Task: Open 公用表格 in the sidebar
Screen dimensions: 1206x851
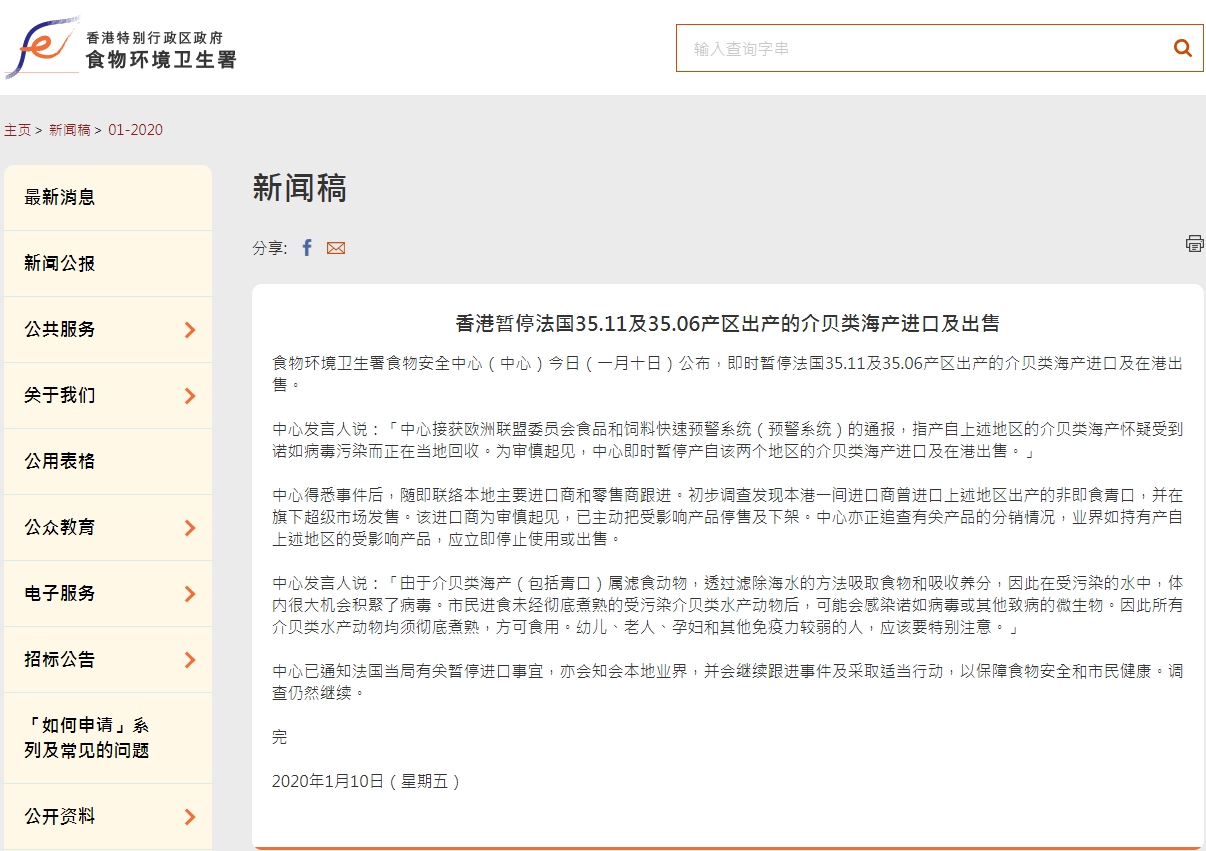Action: [x=108, y=462]
